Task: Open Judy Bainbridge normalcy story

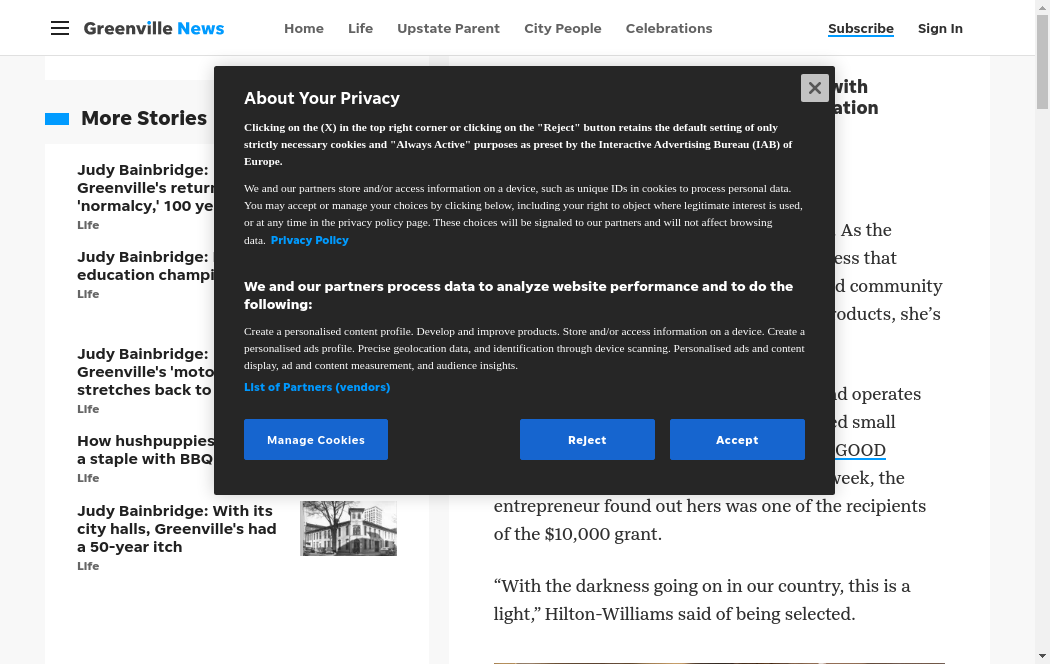Action: point(144,188)
